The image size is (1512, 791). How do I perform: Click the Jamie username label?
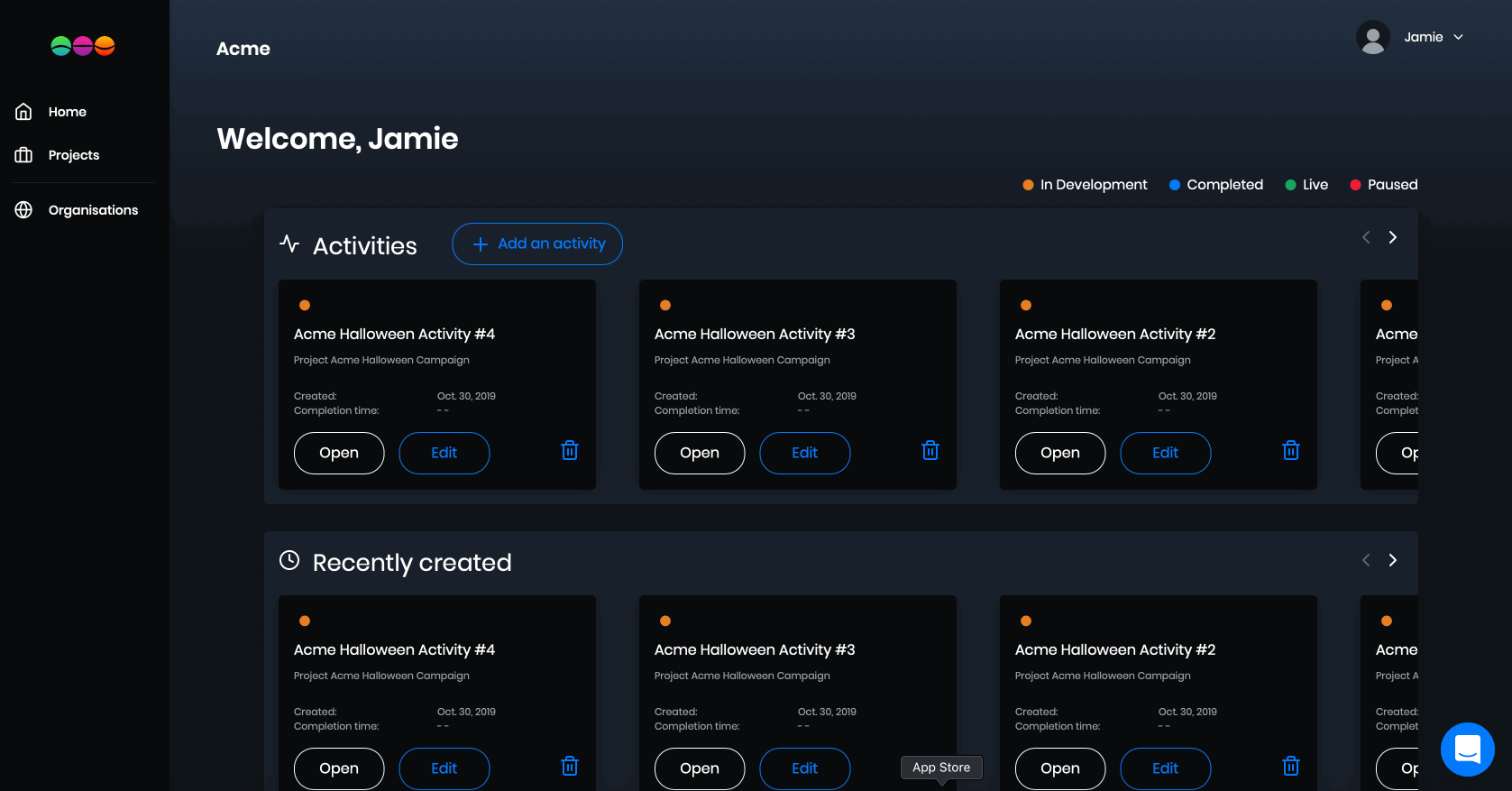1424,37
